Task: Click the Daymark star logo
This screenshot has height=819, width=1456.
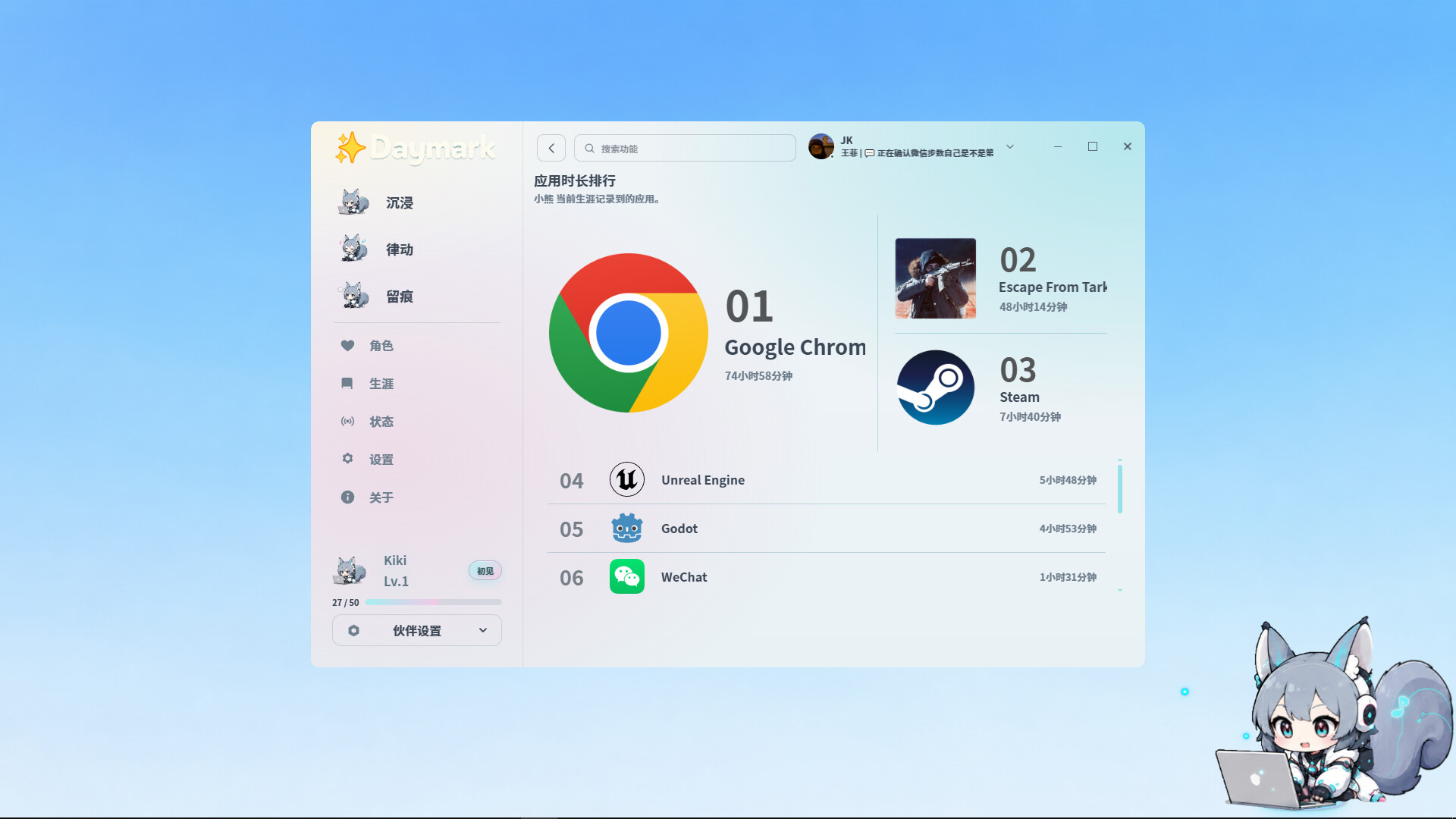Action: coord(350,148)
